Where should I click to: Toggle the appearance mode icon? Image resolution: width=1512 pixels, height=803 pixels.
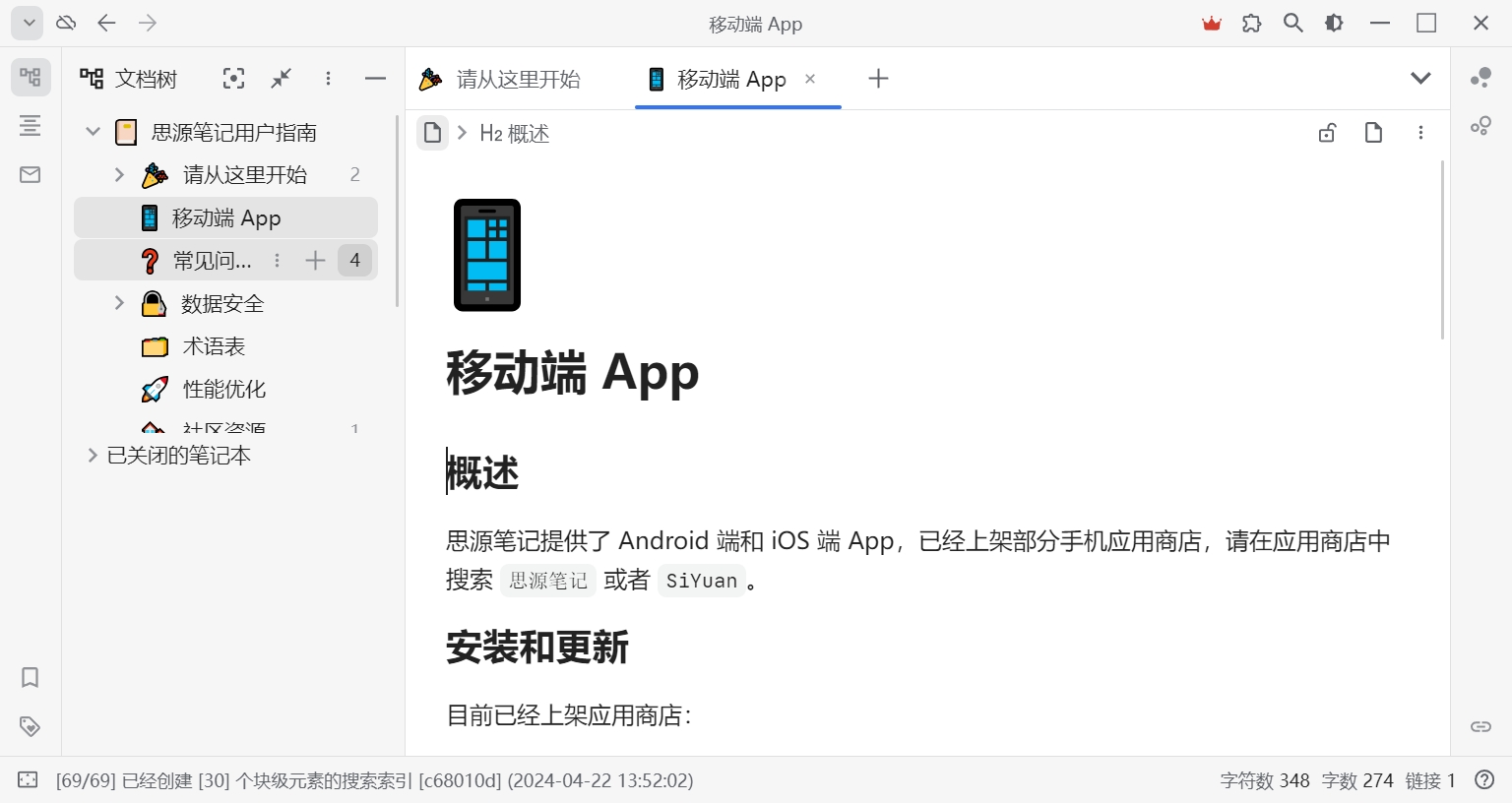pos(1334,23)
